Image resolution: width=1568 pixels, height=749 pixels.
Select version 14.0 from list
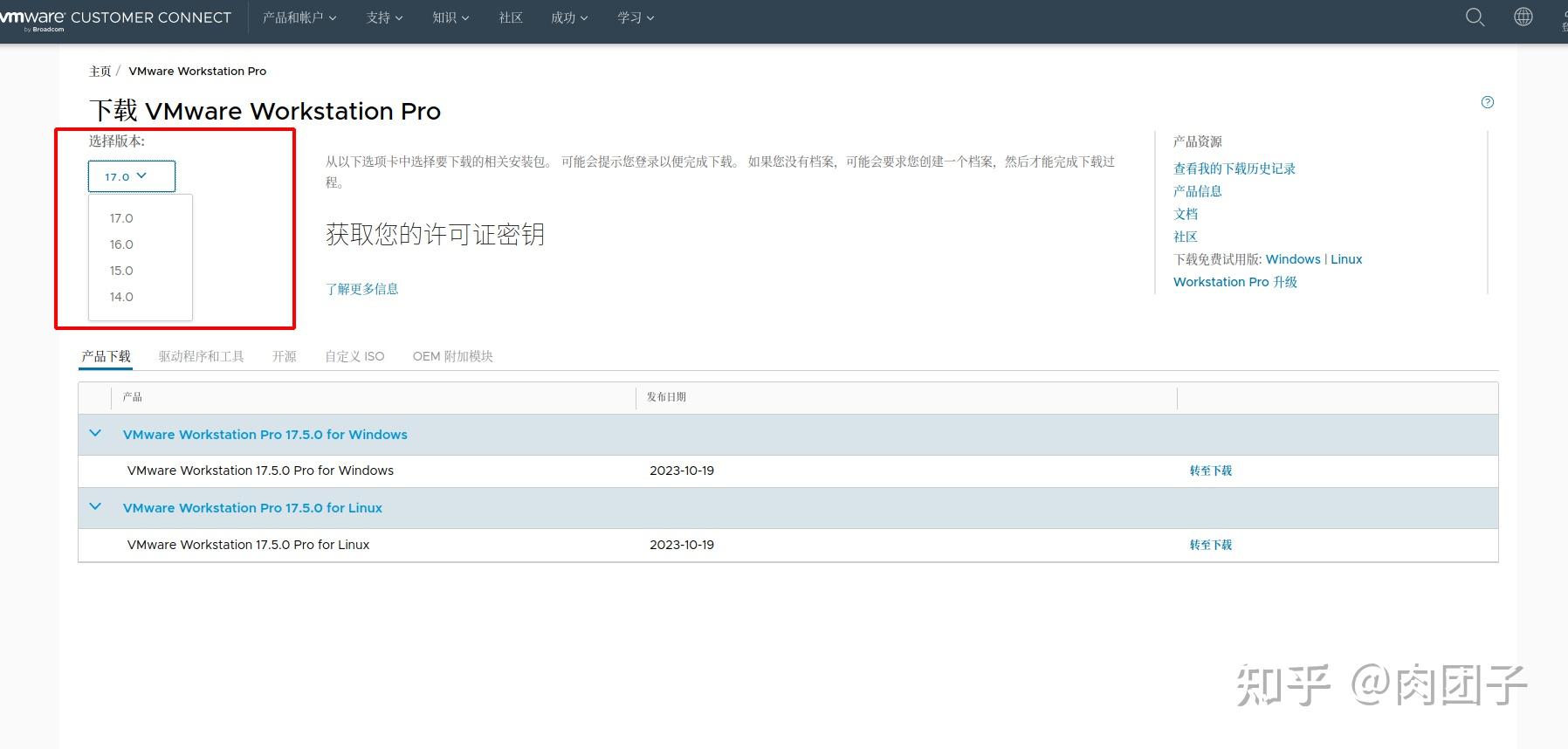click(x=121, y=297)
